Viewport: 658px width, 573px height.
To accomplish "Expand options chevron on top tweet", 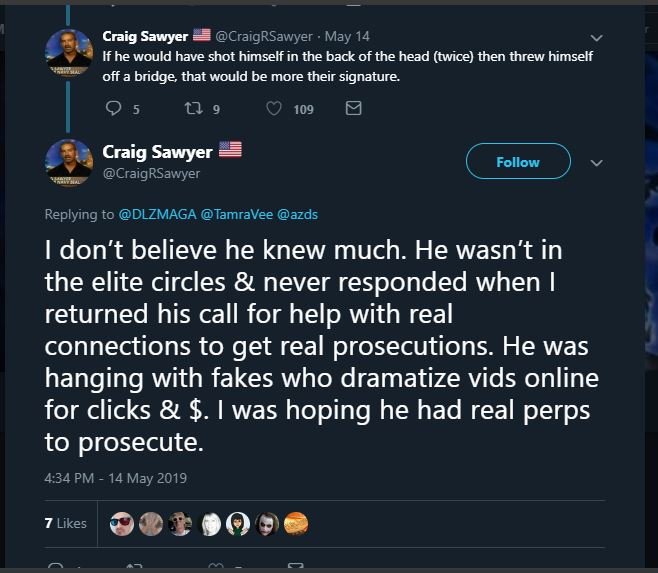I will pyautogui.click(x=598, y=36).
